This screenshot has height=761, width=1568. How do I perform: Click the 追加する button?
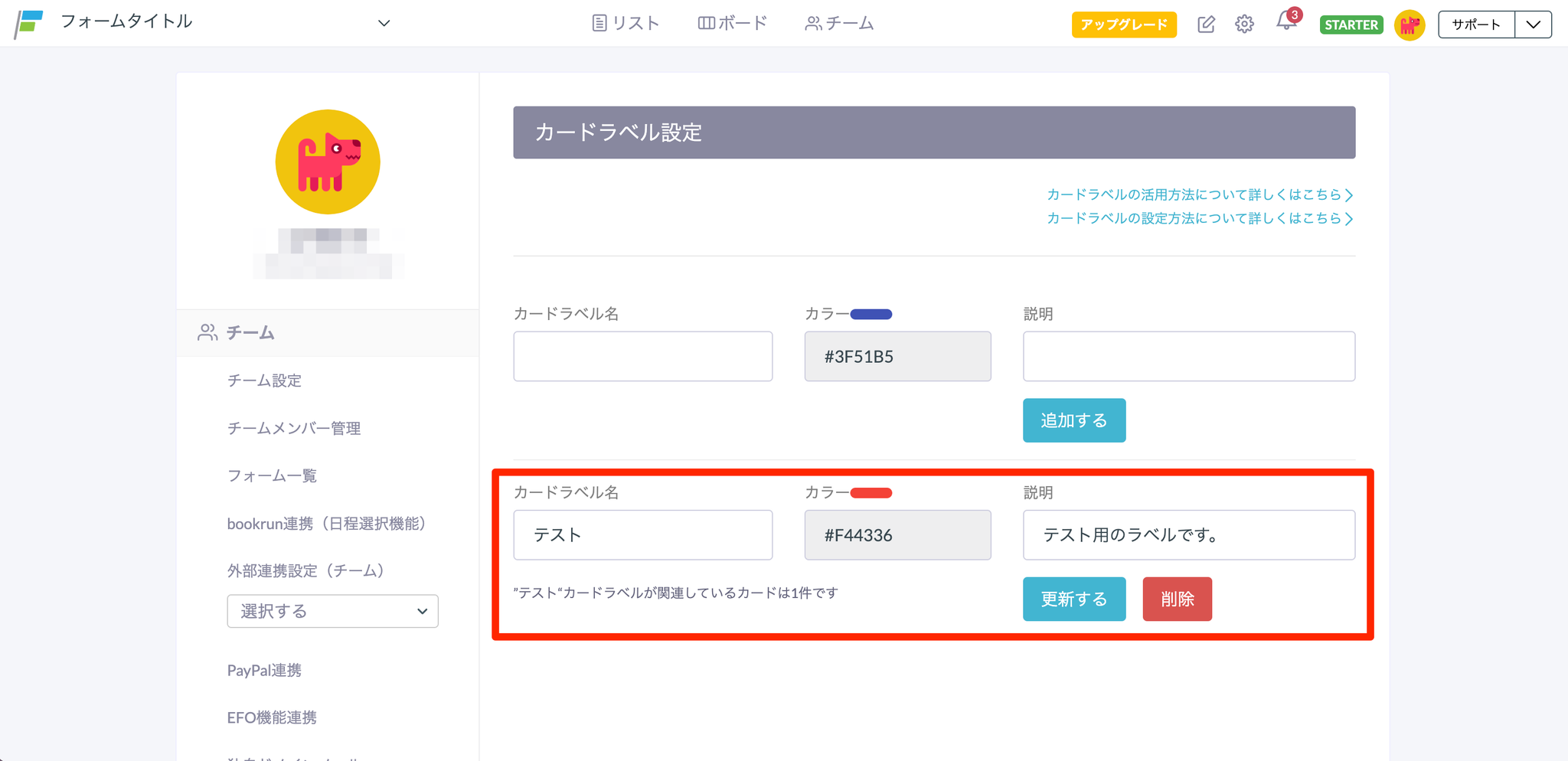(1073, 420)
